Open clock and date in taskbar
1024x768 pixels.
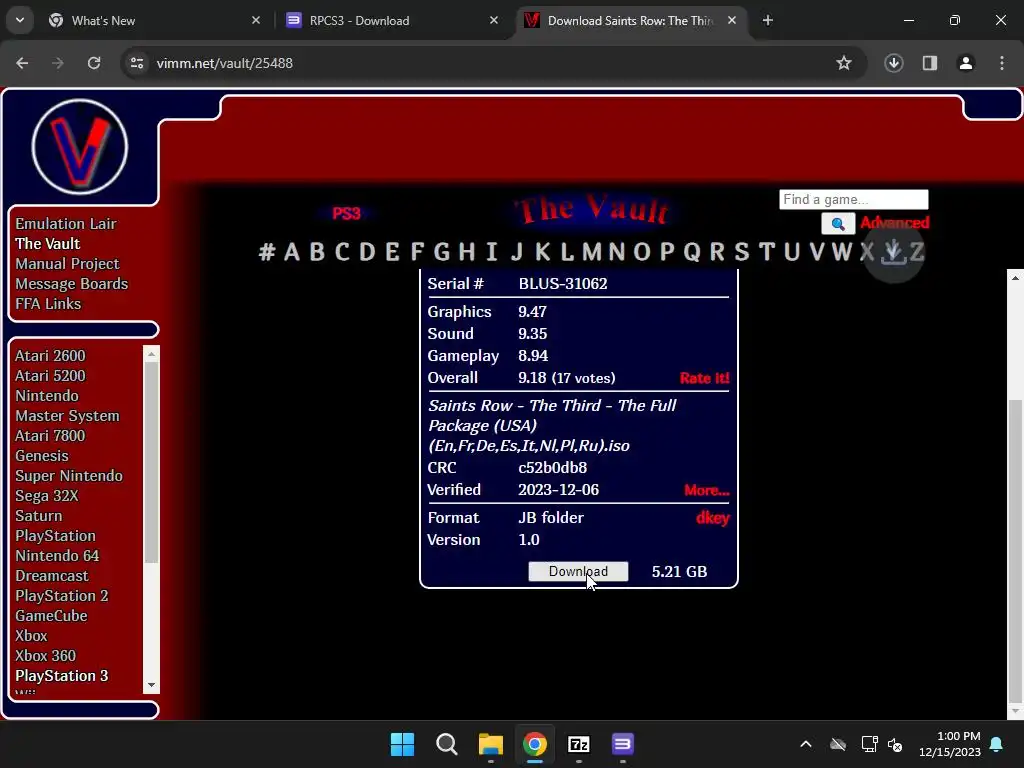(x=950, y=744)
